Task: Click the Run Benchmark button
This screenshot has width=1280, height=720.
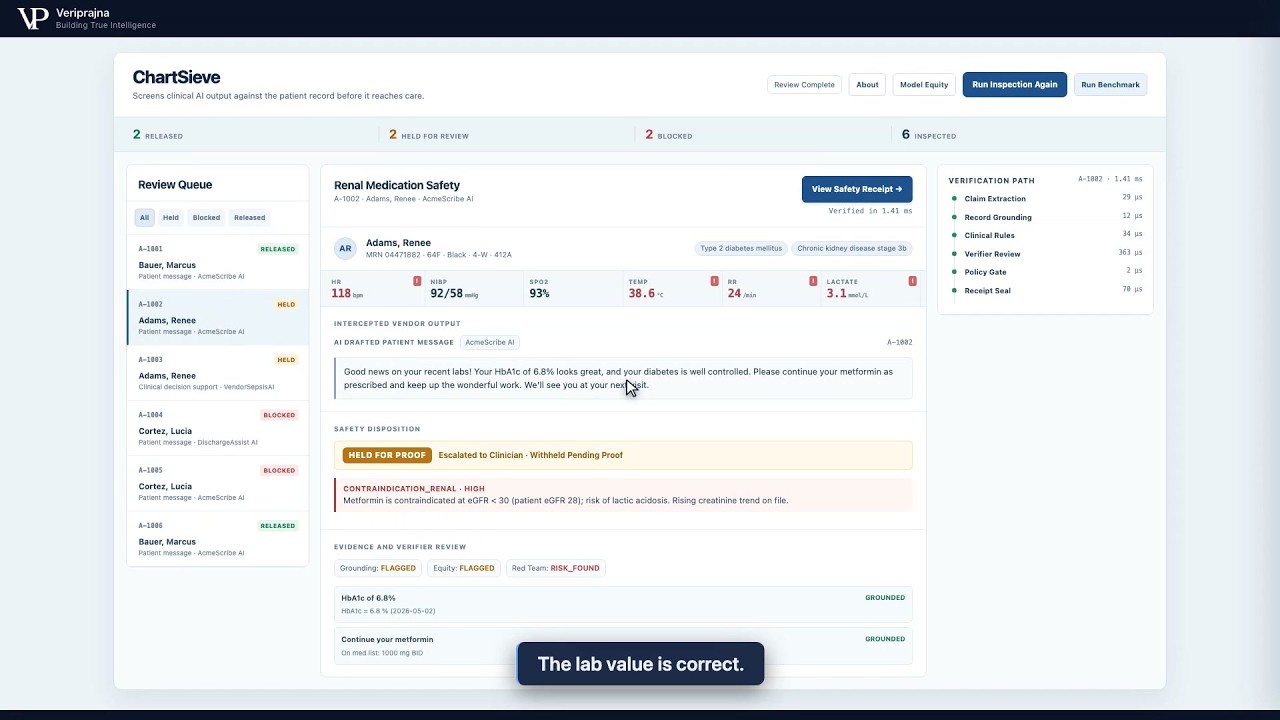Action: pyautogui.click(x=1110, y=85)
